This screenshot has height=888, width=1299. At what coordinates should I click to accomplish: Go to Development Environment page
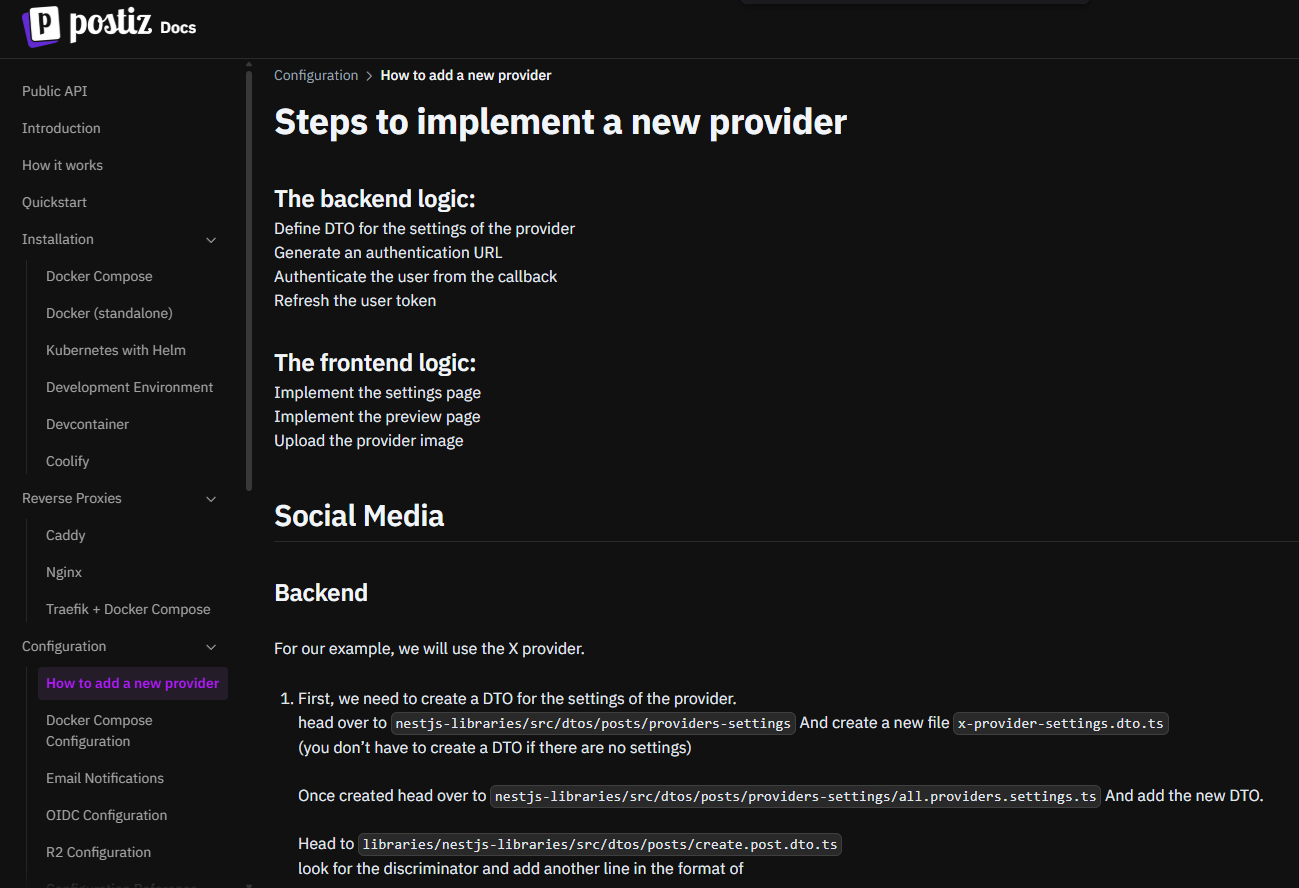pyautogui.click(x=129, y=387)
